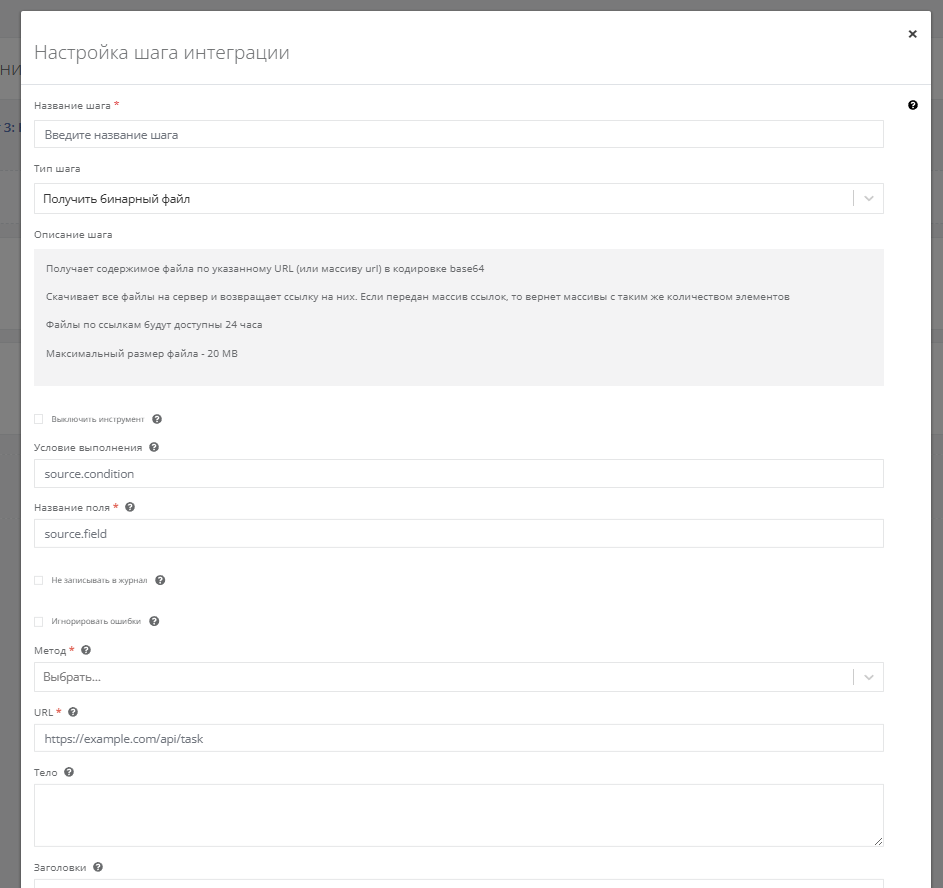Open the general help icon at top right
Screen dimensions: 943x888
[912, 105]
